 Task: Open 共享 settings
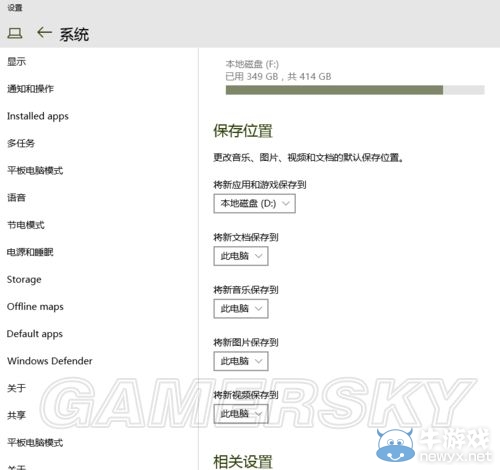(16, 415)
